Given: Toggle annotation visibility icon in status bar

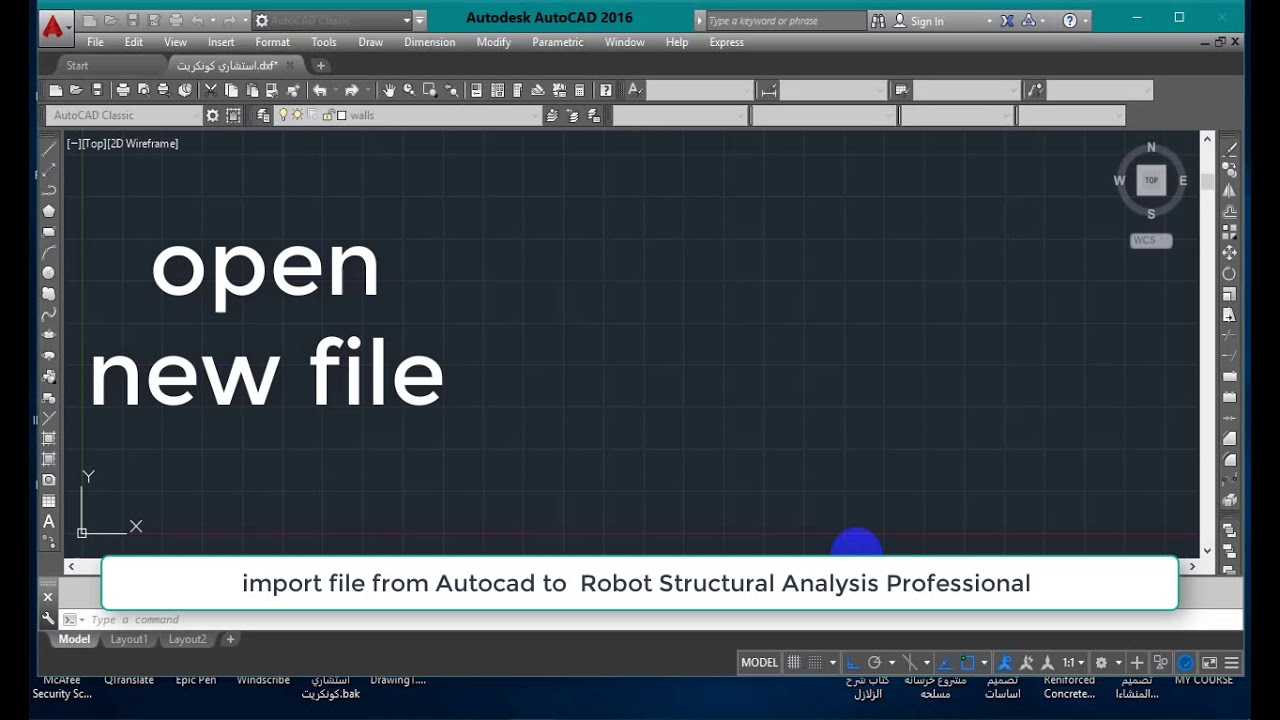Looking at the screenshot, I should [x=1005, y=662].
